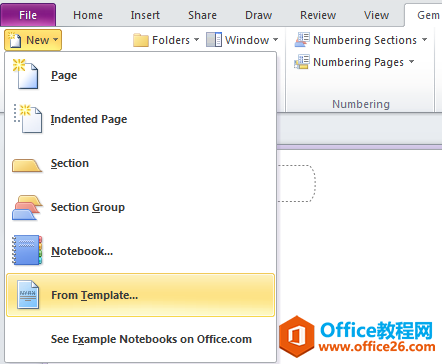Click the Section Group stacked tabs icon
442x364 pixels.
[x=27, y=208]
